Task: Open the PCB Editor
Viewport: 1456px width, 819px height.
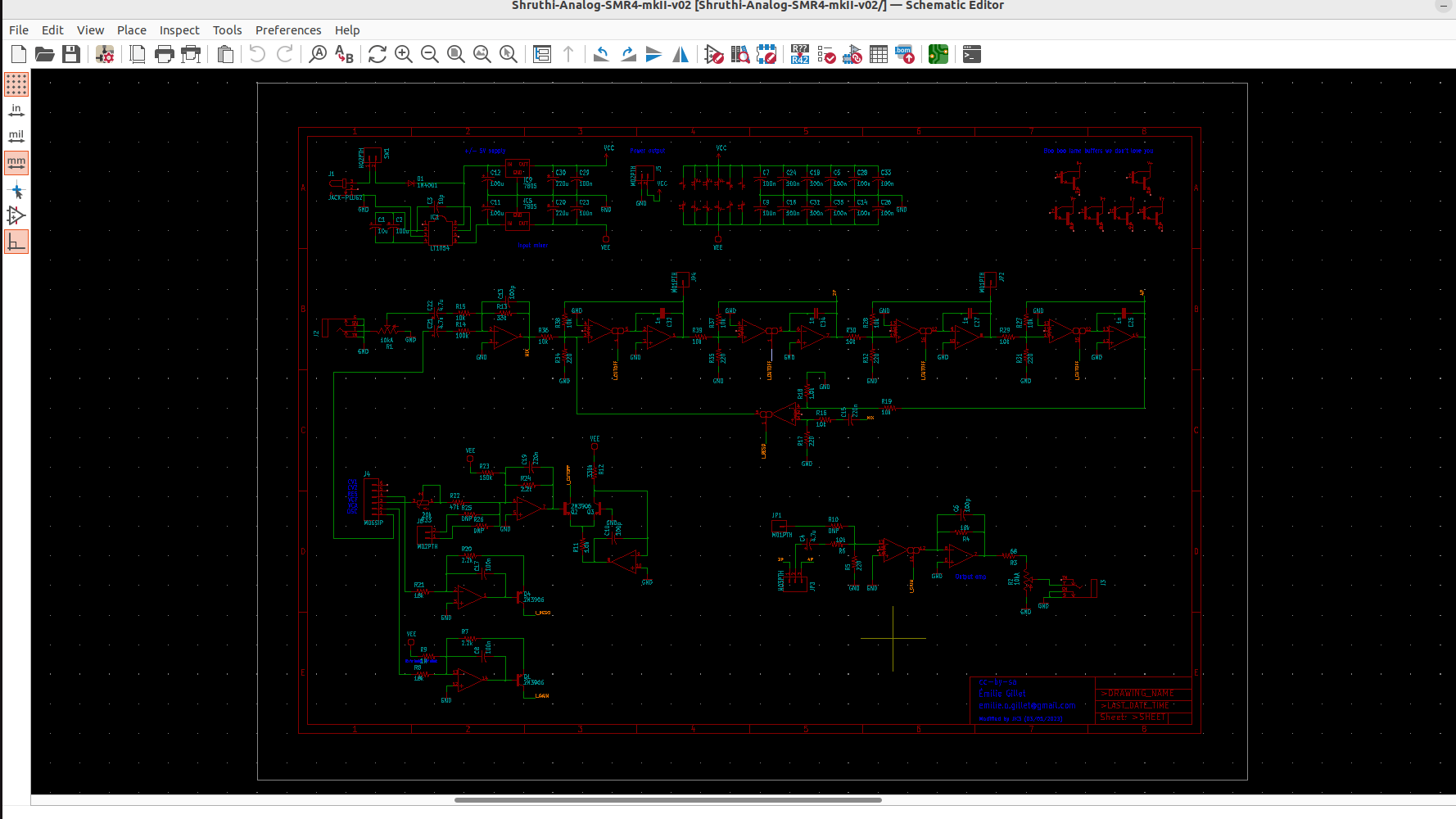Action: click(x=938, y=54)
